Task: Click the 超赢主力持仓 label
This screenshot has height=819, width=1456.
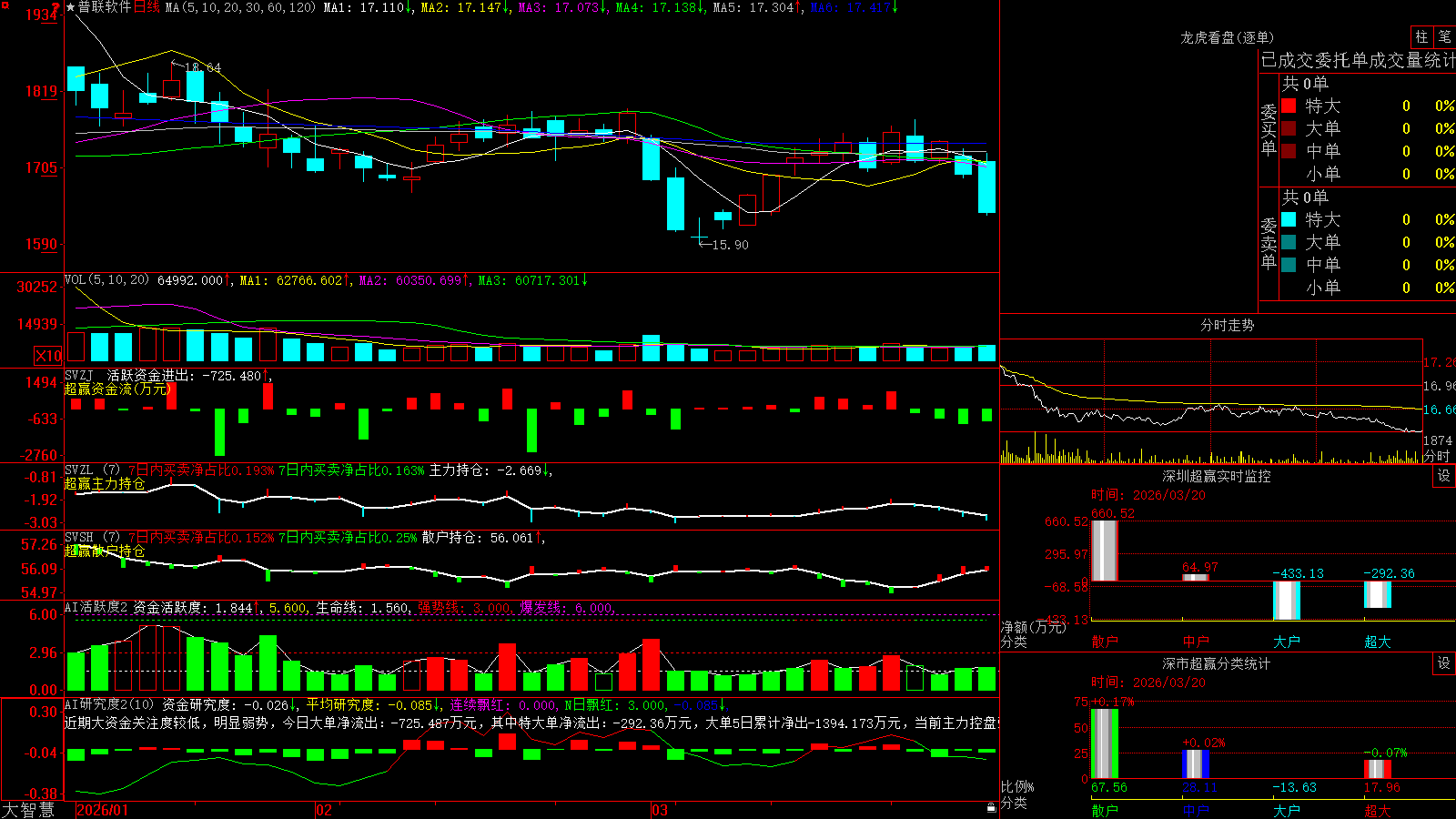Action: pyautogui.click(x=105, y=484)
